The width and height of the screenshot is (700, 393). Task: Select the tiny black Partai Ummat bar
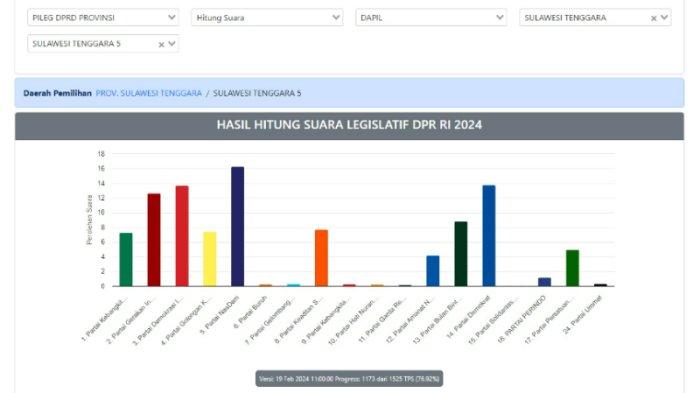click(600, 284)
